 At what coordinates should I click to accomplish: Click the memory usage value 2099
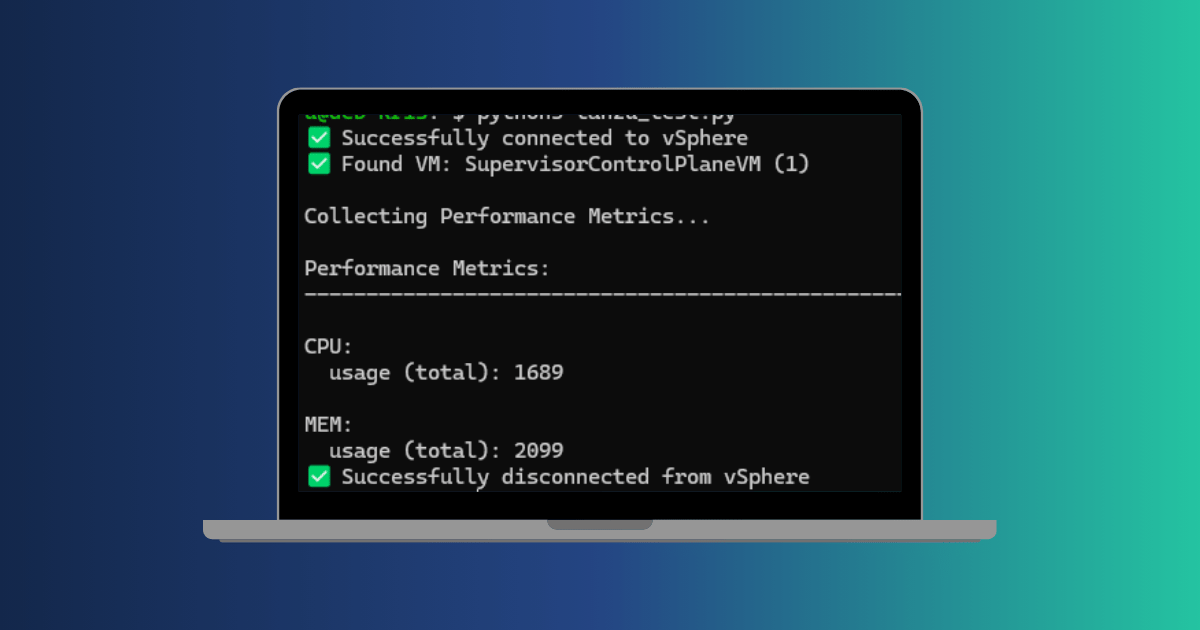(x=538, y=450)
